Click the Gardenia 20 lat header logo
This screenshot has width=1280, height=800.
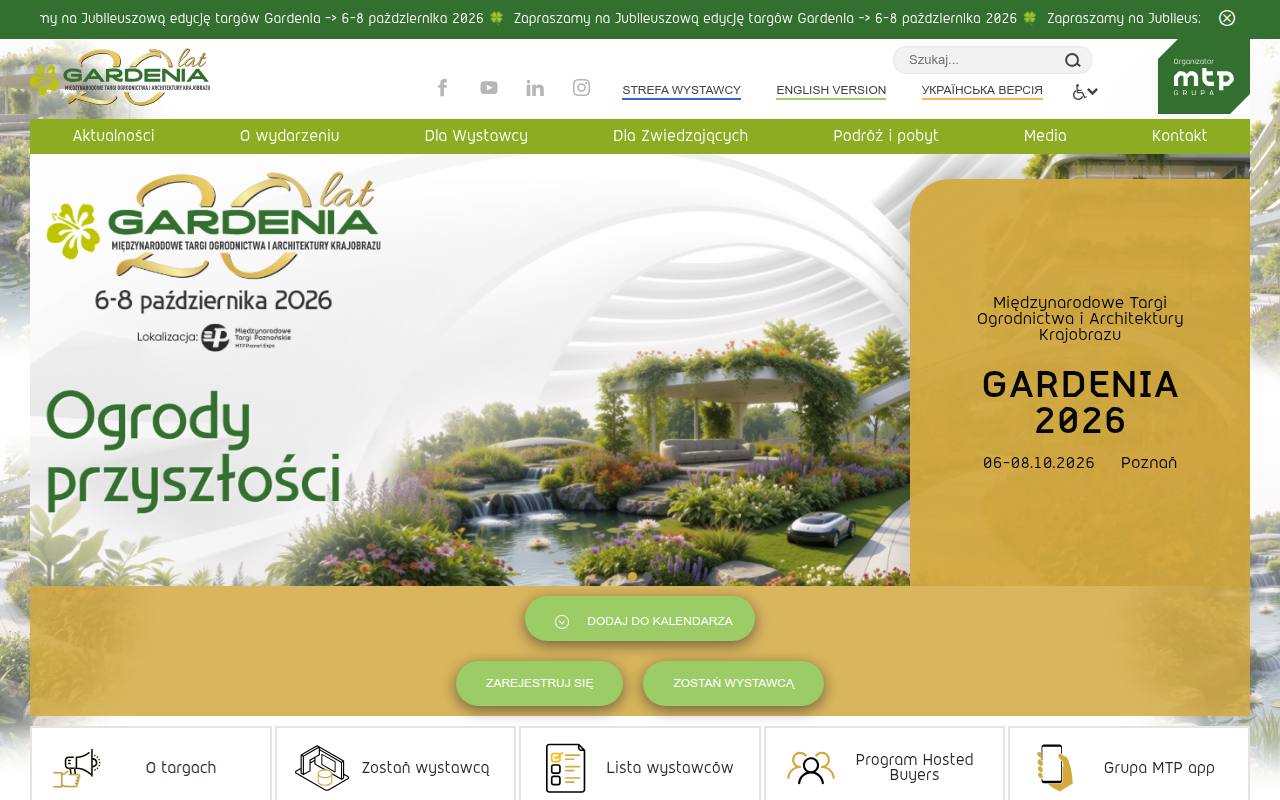(120, 77)
